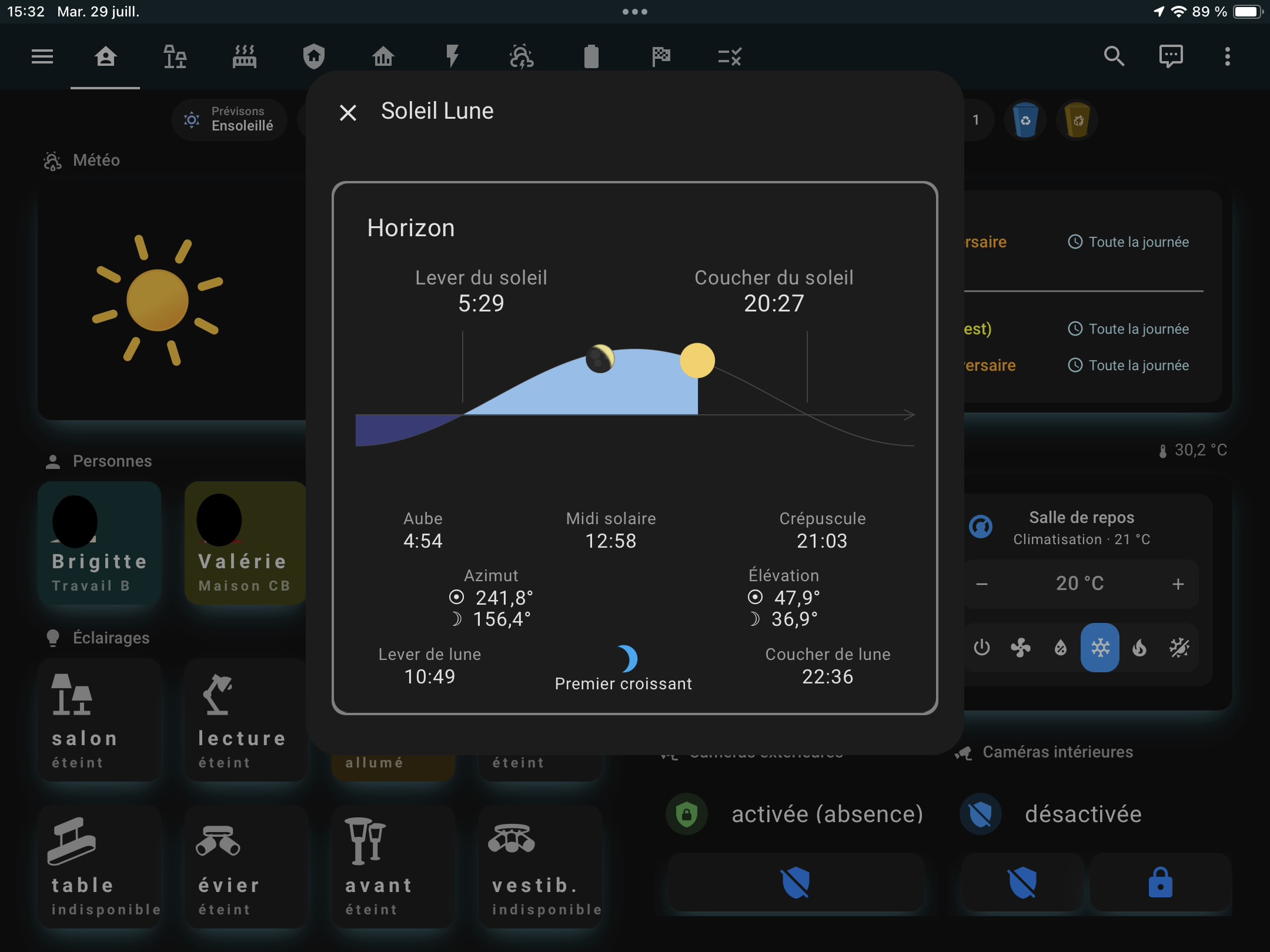
Task: Select cooling snowflake mode
Action: pyautogui.click(x=1099, y=648)
